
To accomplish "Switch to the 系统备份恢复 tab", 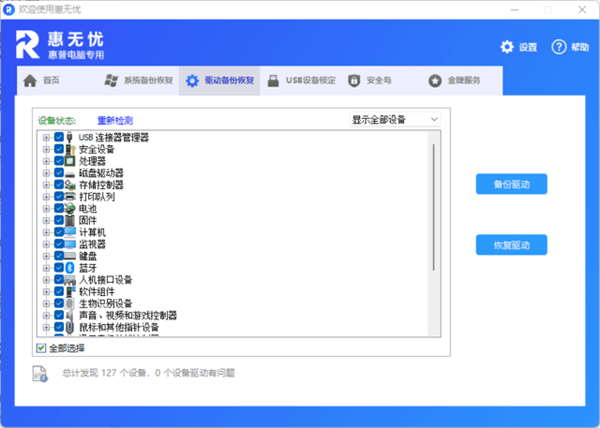I will (138, 80).
